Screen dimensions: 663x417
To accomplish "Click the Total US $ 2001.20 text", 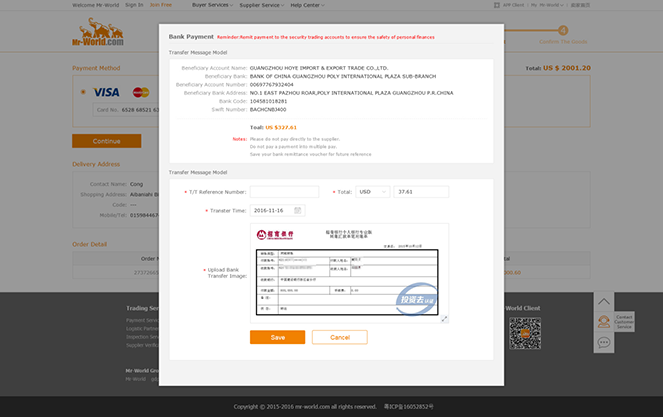I will [558, 68].
